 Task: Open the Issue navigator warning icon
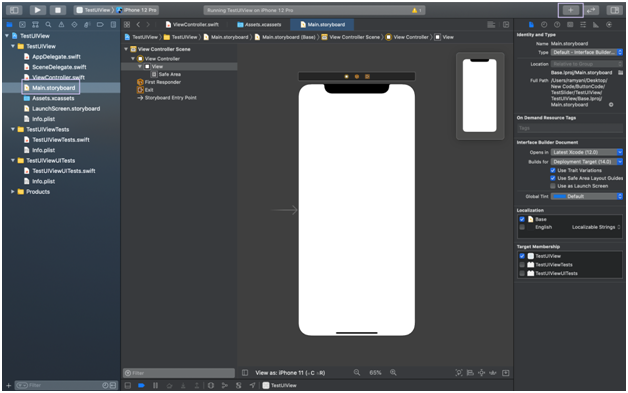pos(61,25)
